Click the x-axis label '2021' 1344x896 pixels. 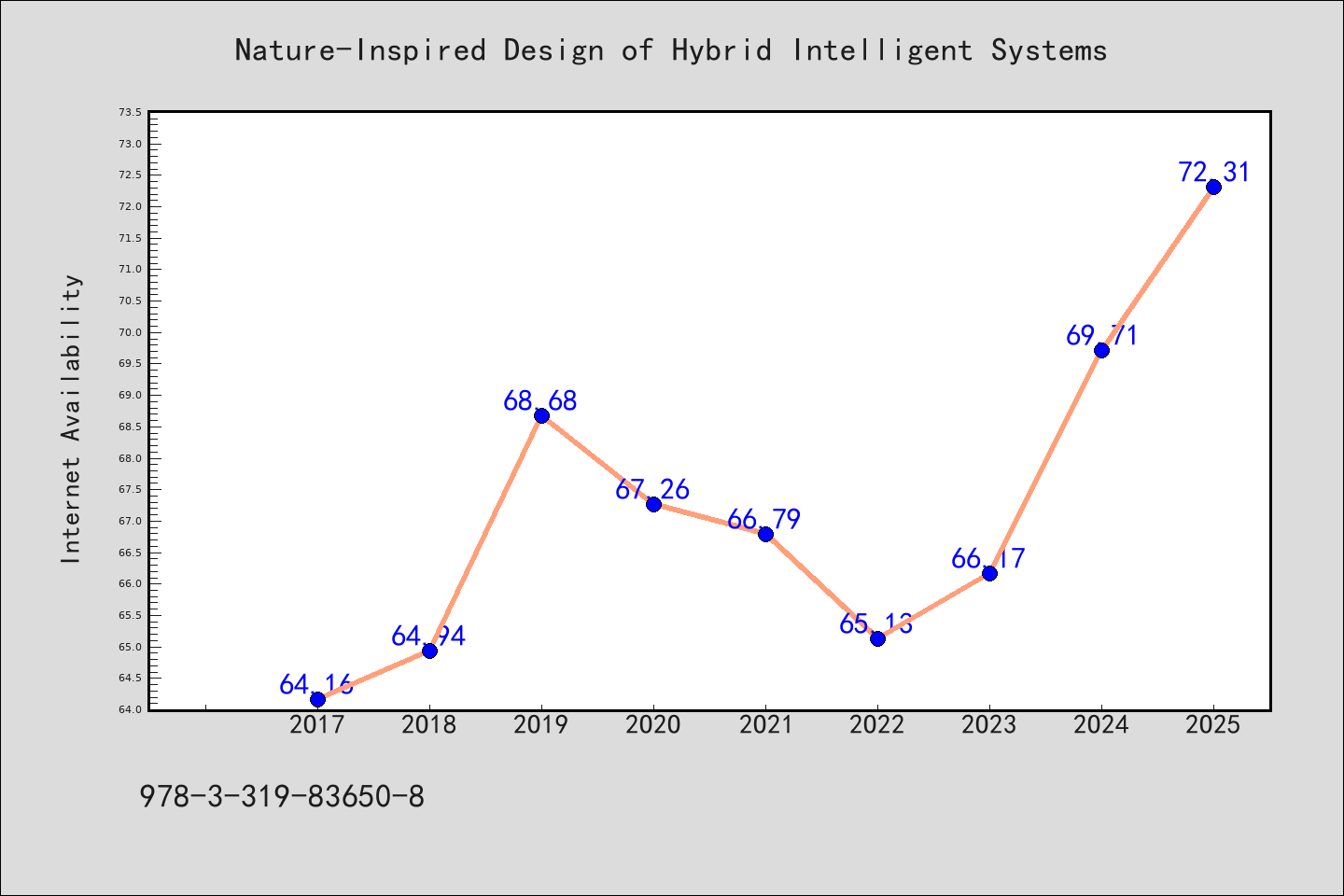pos(765,724)
